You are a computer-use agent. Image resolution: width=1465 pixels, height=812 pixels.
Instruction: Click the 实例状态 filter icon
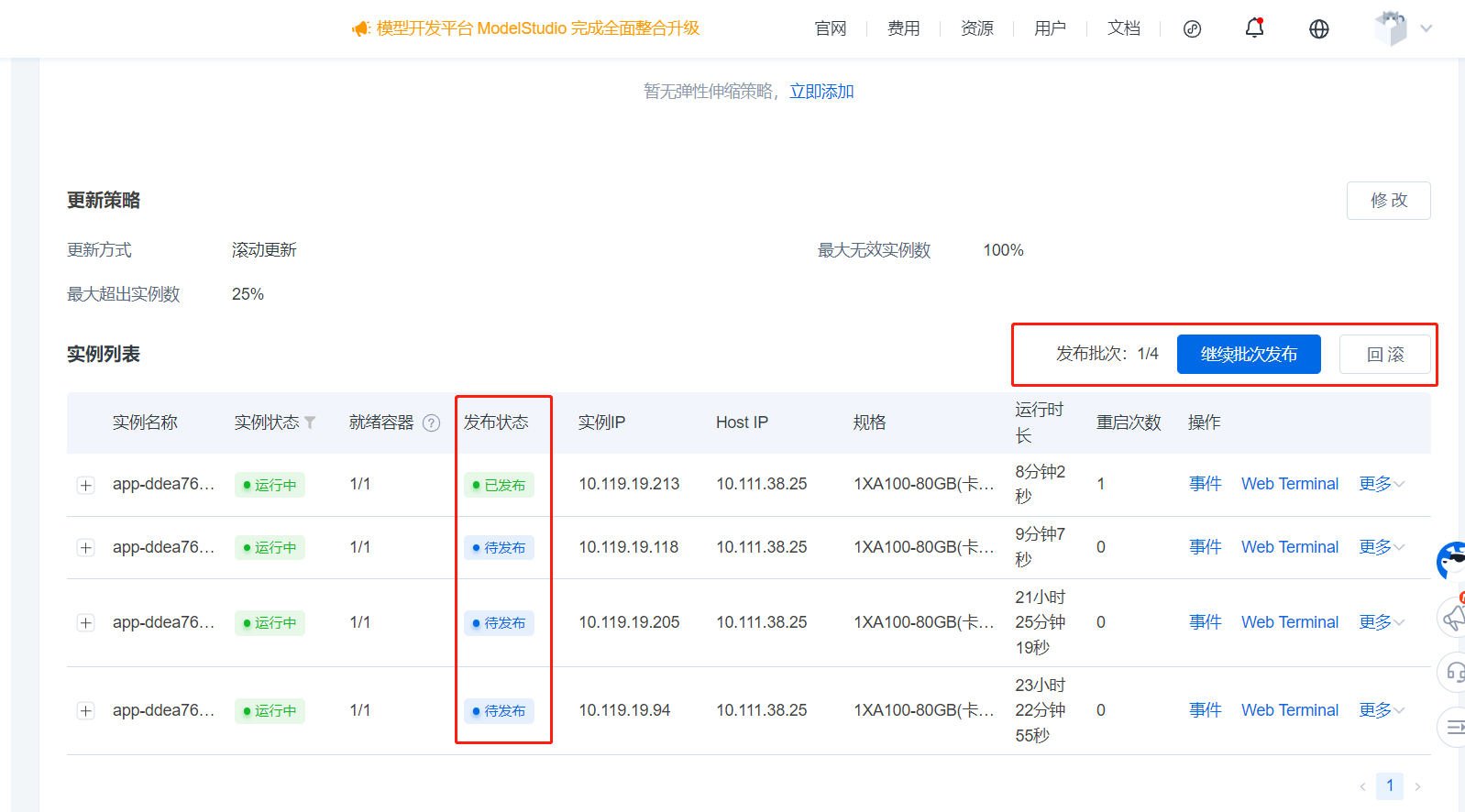coord(310,422)
